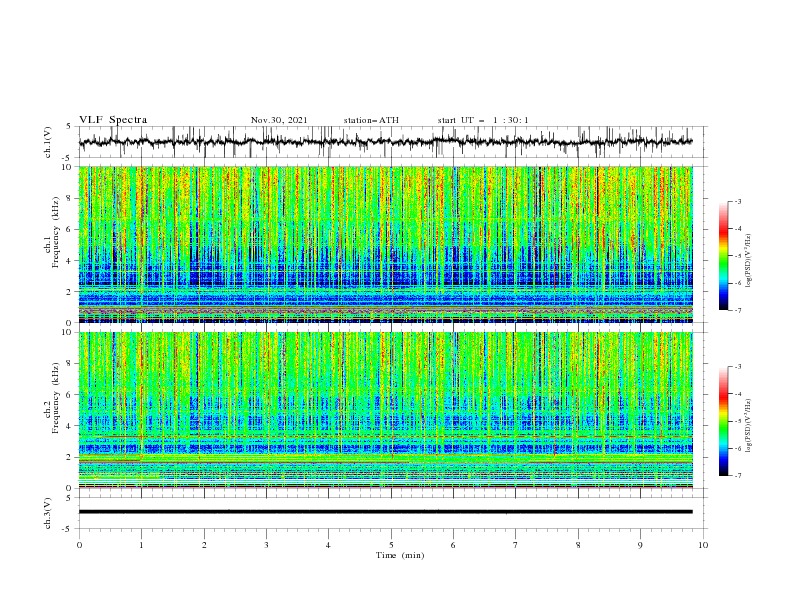Image resolution: width=792 pixels, height=612 pixels.
Task: Click the "Time (min)" axis title
Action: [x=400, y=555]
